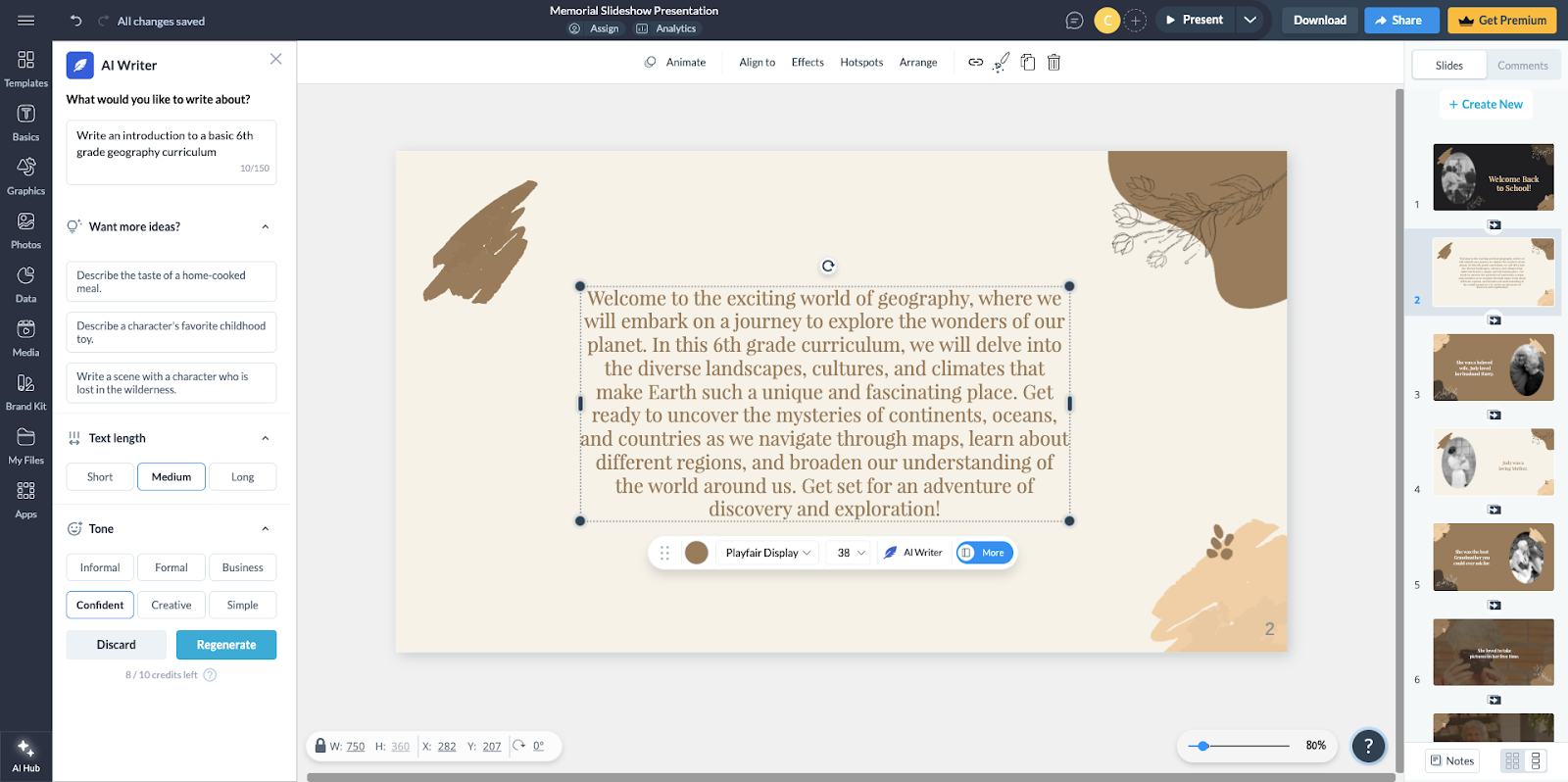Undo the last change

75,20
